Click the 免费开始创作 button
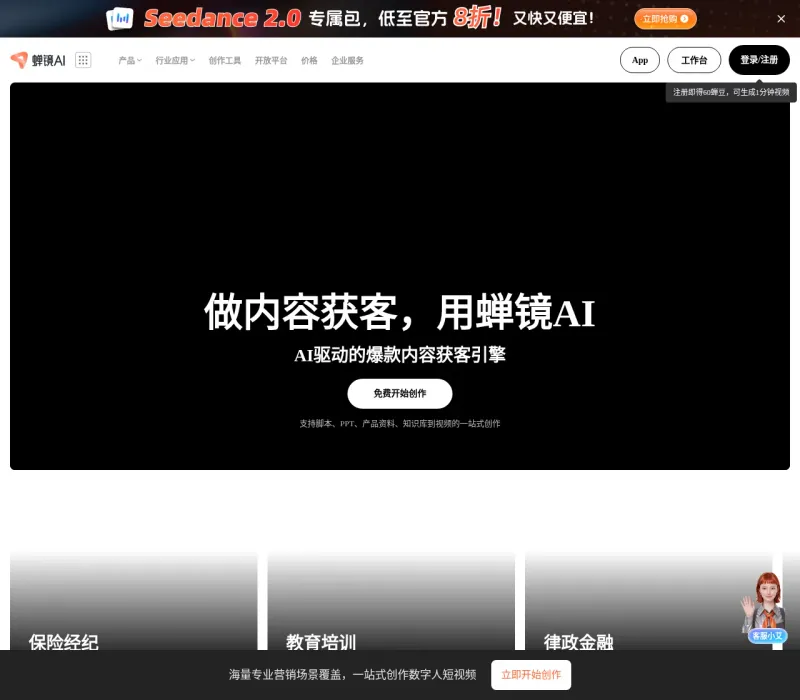Screen dimensions: 800x700 click(400, 393)
